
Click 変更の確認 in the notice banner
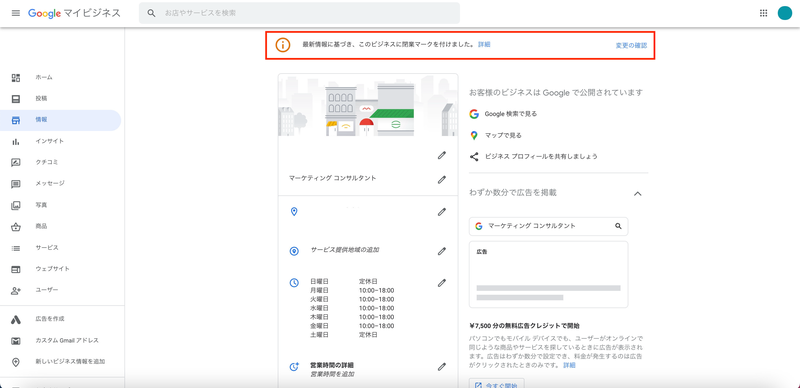631,45
